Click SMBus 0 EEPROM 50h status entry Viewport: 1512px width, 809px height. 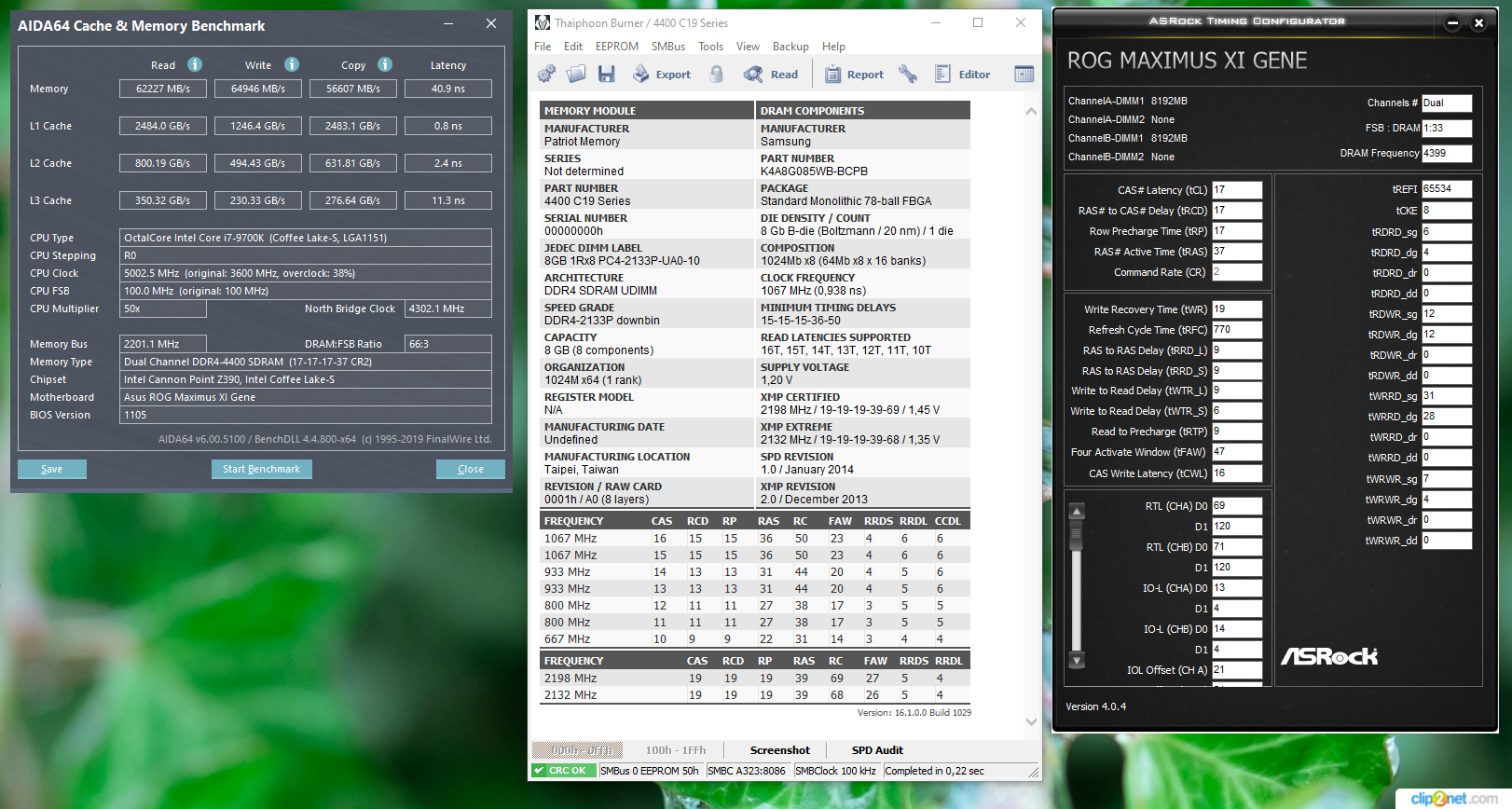pos(650,771)
